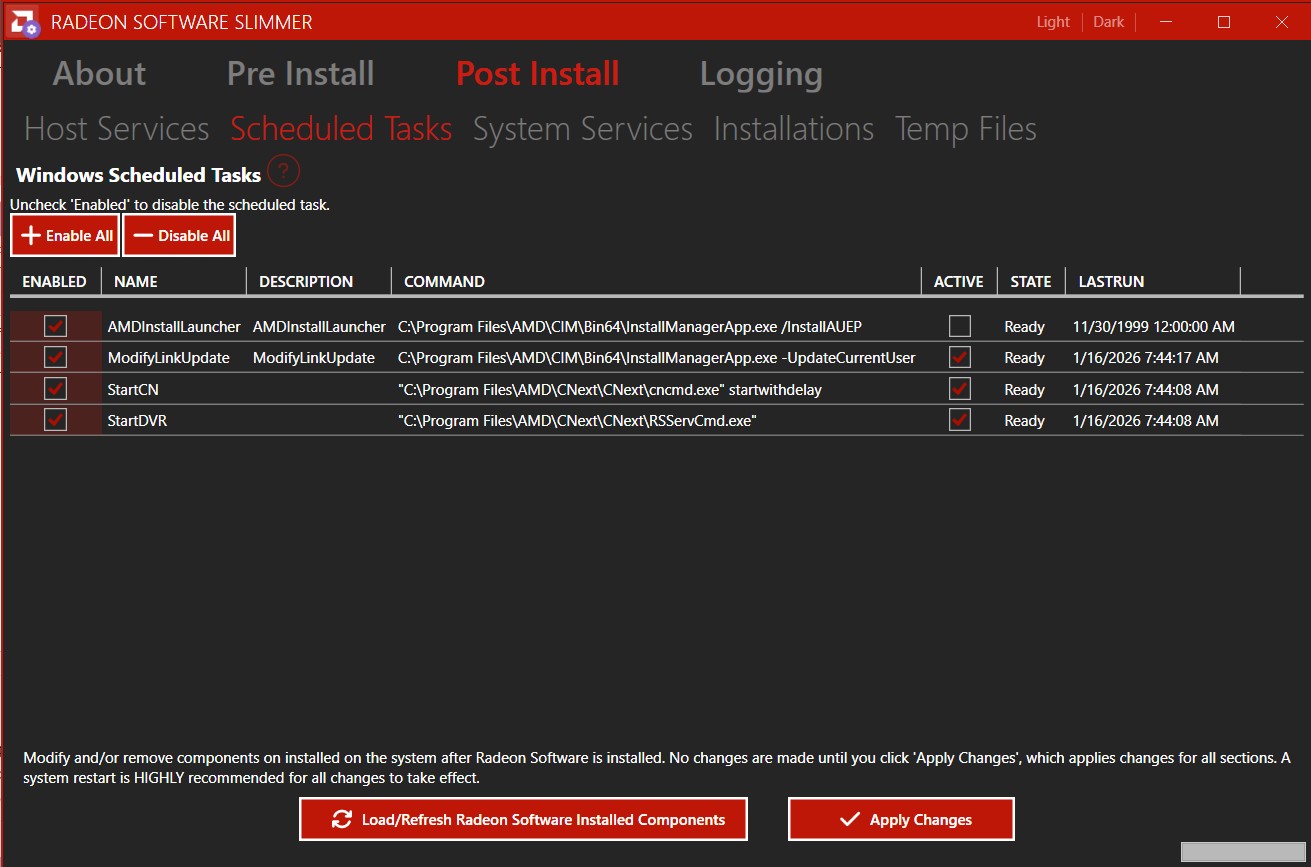1311x867 pixels.
Task: Click the Radeon Software Slimmer app logo
Action: click(23, 21)
